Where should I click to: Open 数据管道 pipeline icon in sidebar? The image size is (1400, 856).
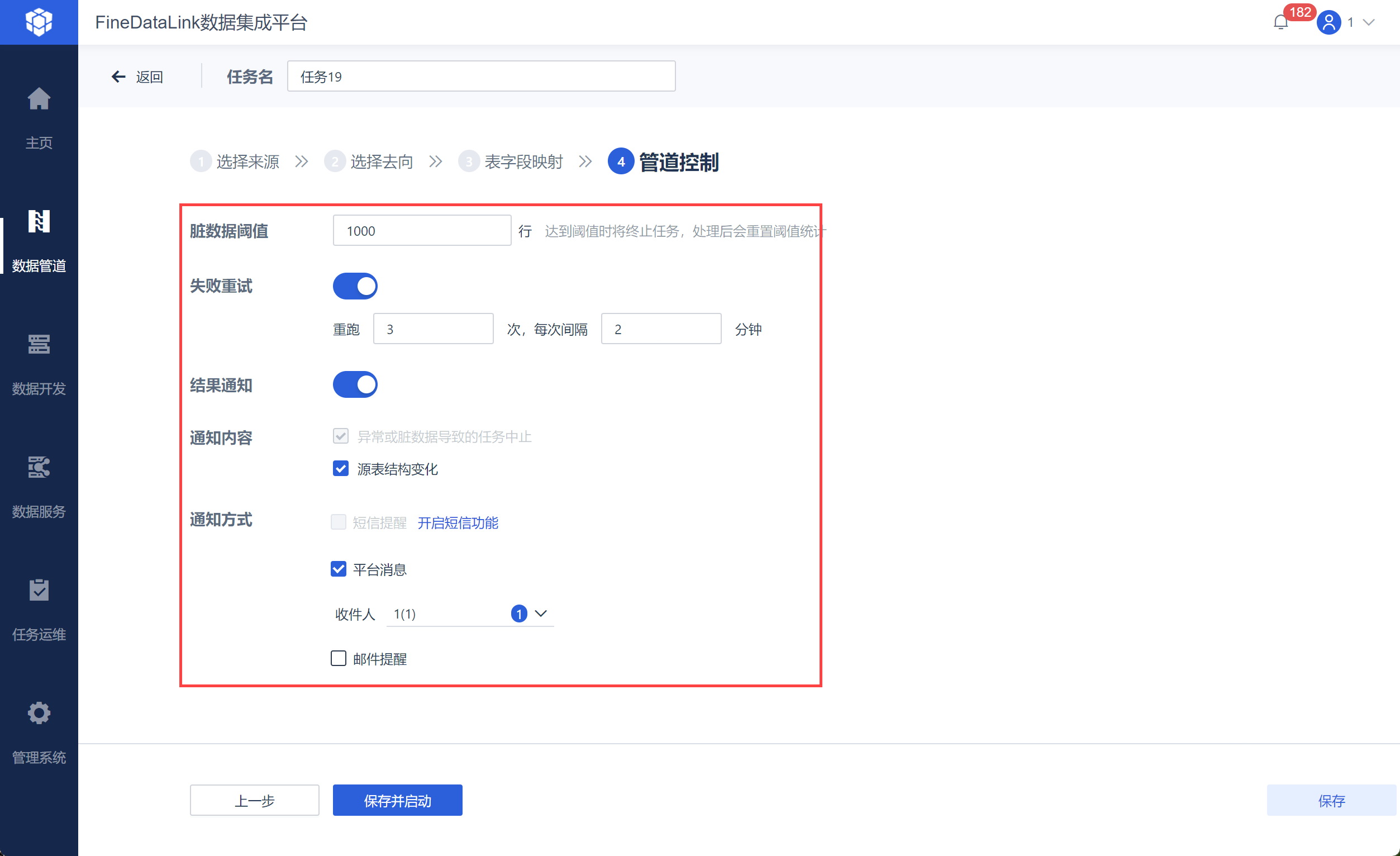click(39, 222)
